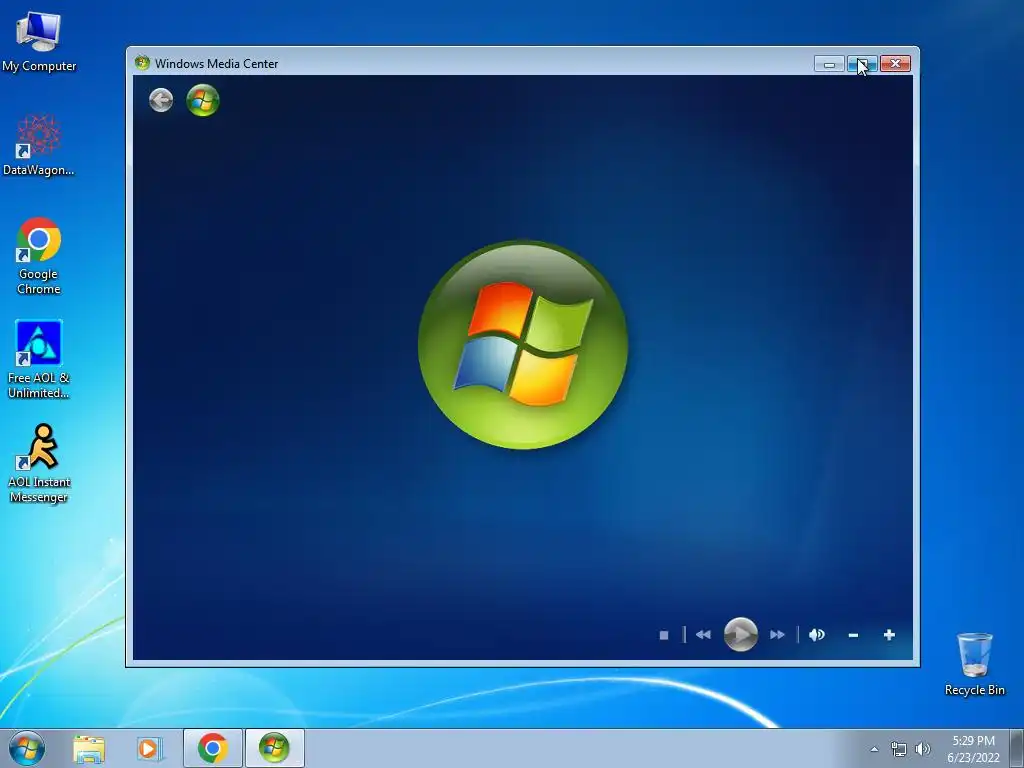1024x768 pixels.
Task: Select the DataWagon desktop shortcut
Action: 39,145
